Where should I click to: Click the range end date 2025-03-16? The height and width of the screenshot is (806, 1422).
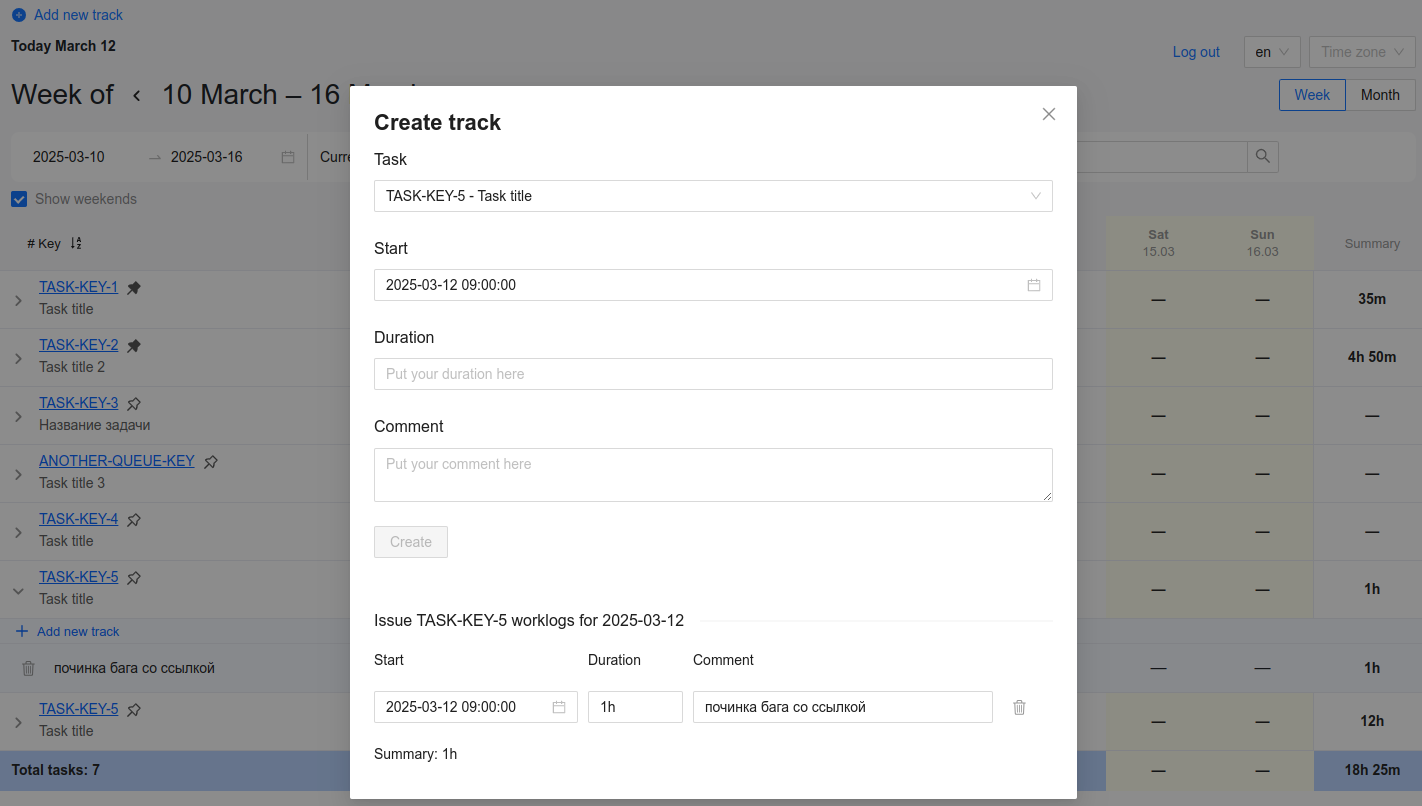tap(207, 157)
